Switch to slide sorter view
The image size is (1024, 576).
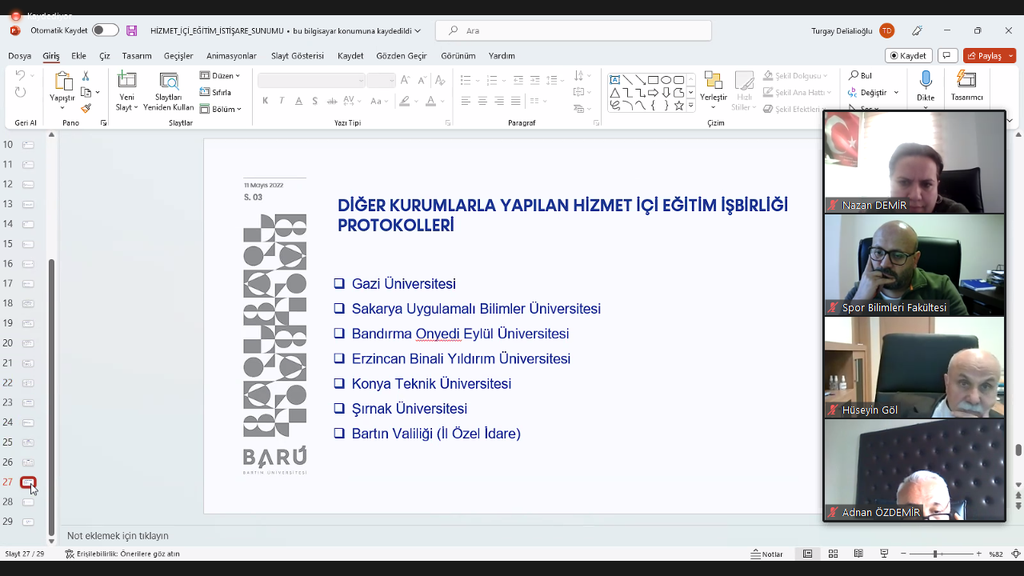(x=833, y=554)
